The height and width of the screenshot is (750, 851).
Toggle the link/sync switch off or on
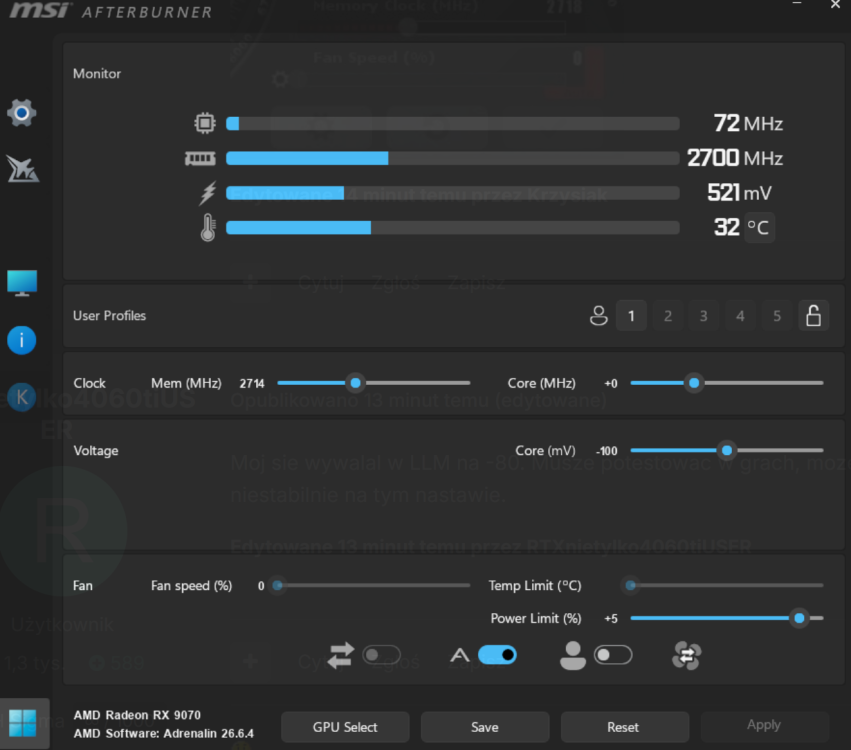(382, 655)
